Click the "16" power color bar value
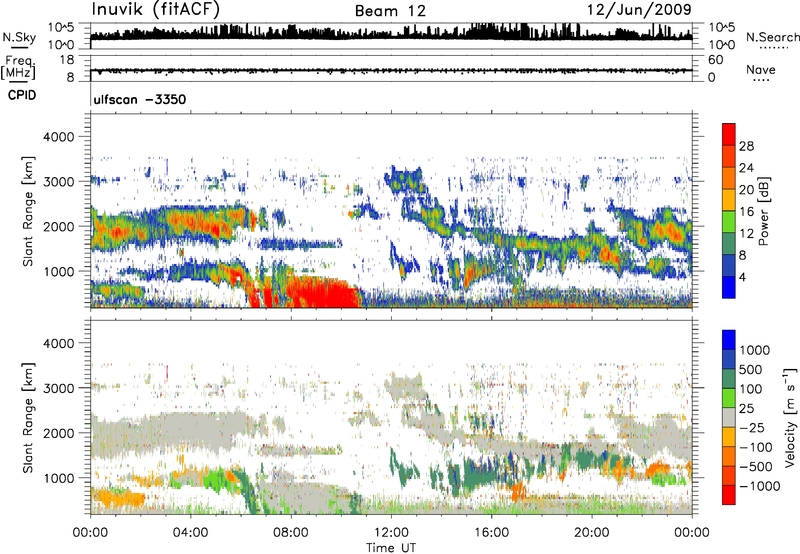This screenshot has height=554, width=800. coord(746,212)
